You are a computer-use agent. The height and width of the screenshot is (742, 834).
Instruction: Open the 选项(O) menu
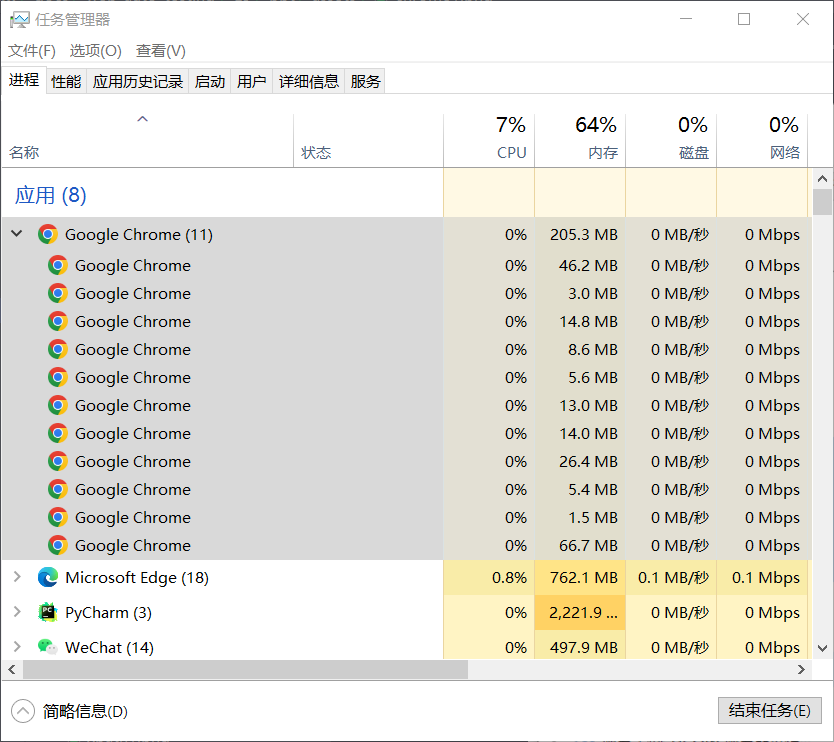[x=96, y=51]
